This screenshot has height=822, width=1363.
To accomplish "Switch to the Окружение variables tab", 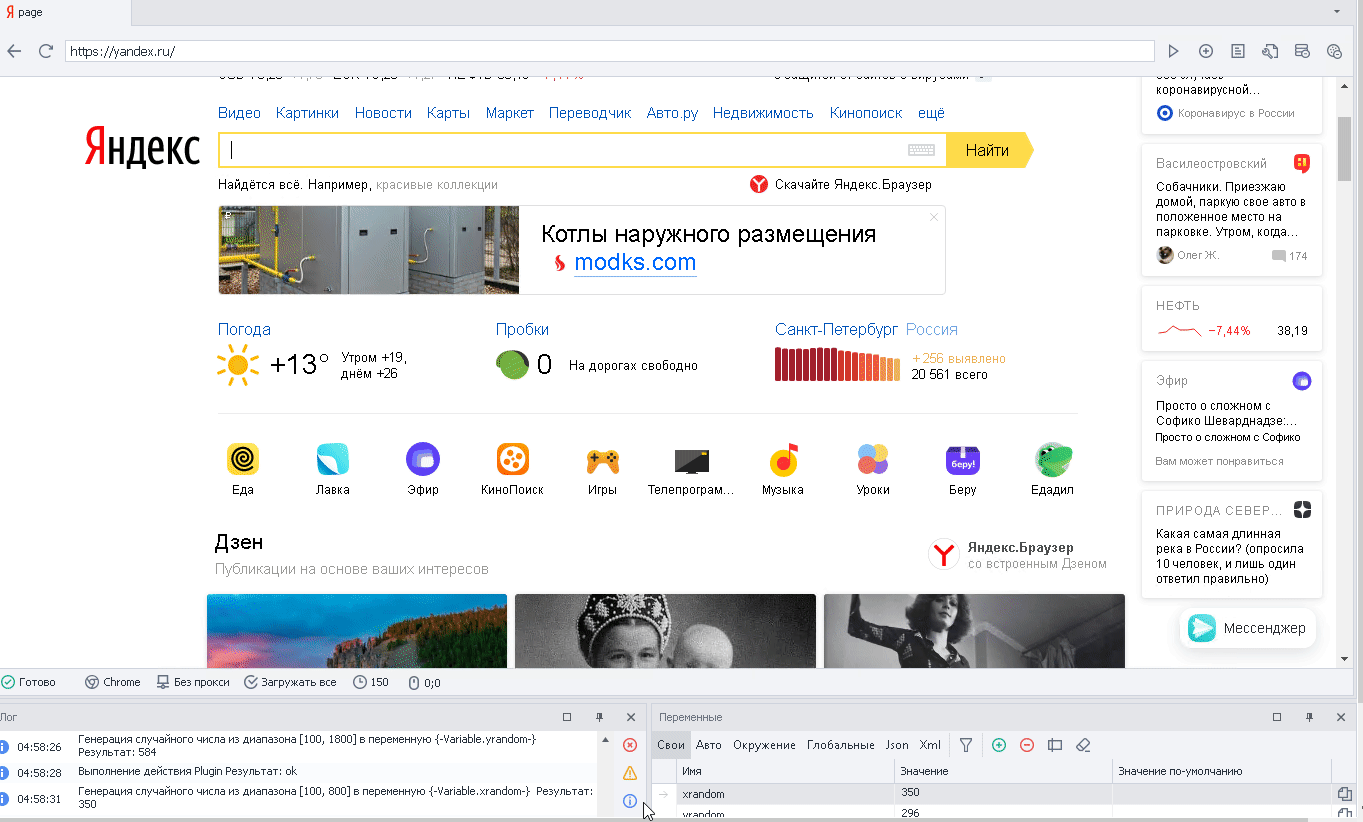I will pos(764,745).
